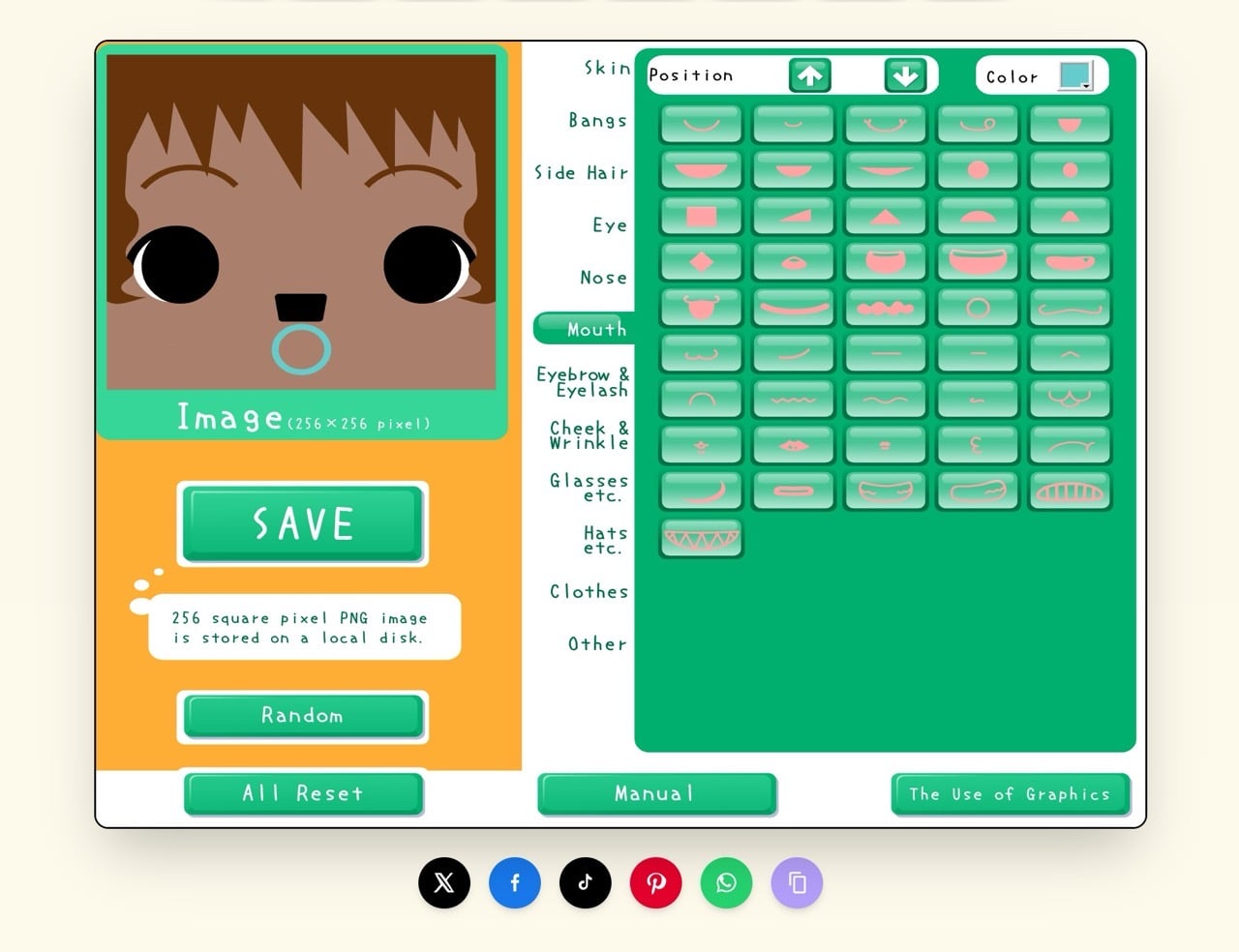Open The Use of Graphics page
The image size is (1239, 952).
tap(1010, 794)
